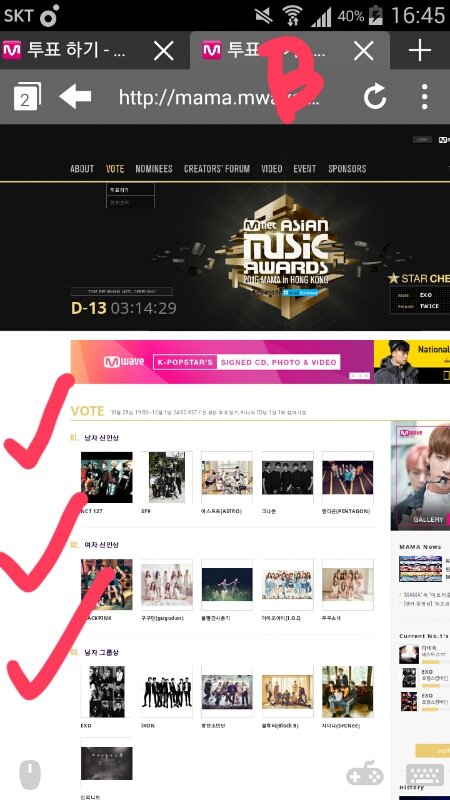Tap the browser back arrow

[x=75, y=96]
